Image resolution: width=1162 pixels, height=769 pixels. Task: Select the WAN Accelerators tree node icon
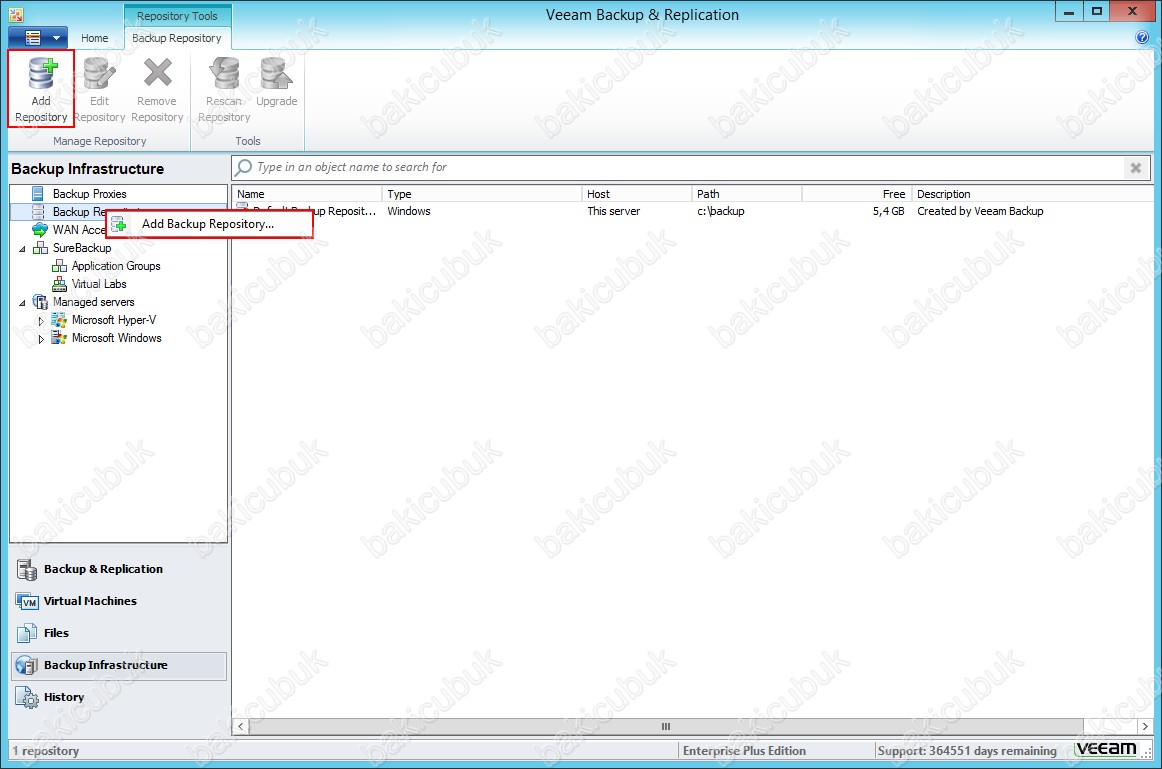(x=40, y=230)
